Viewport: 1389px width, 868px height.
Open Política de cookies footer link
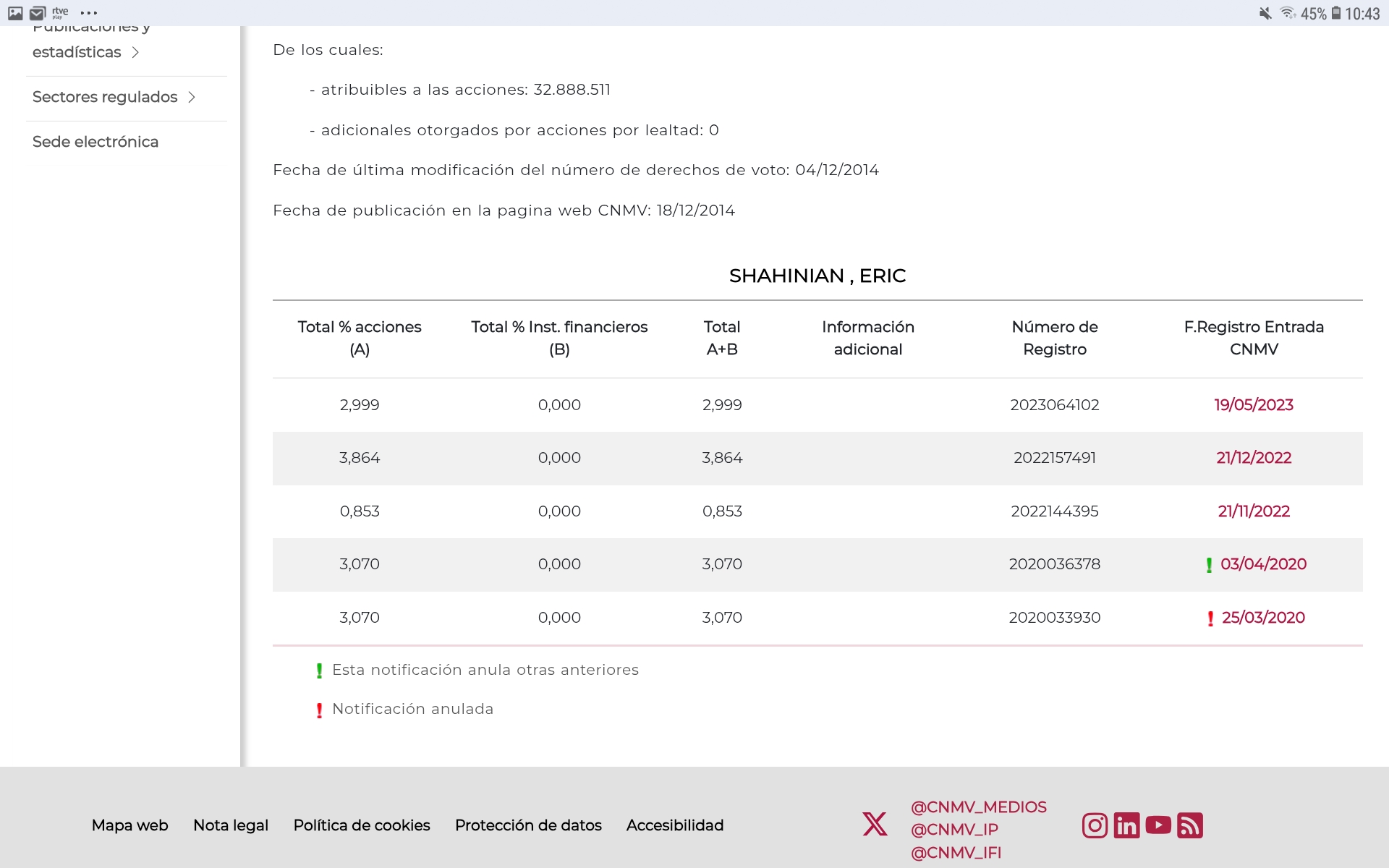[362, 825]
